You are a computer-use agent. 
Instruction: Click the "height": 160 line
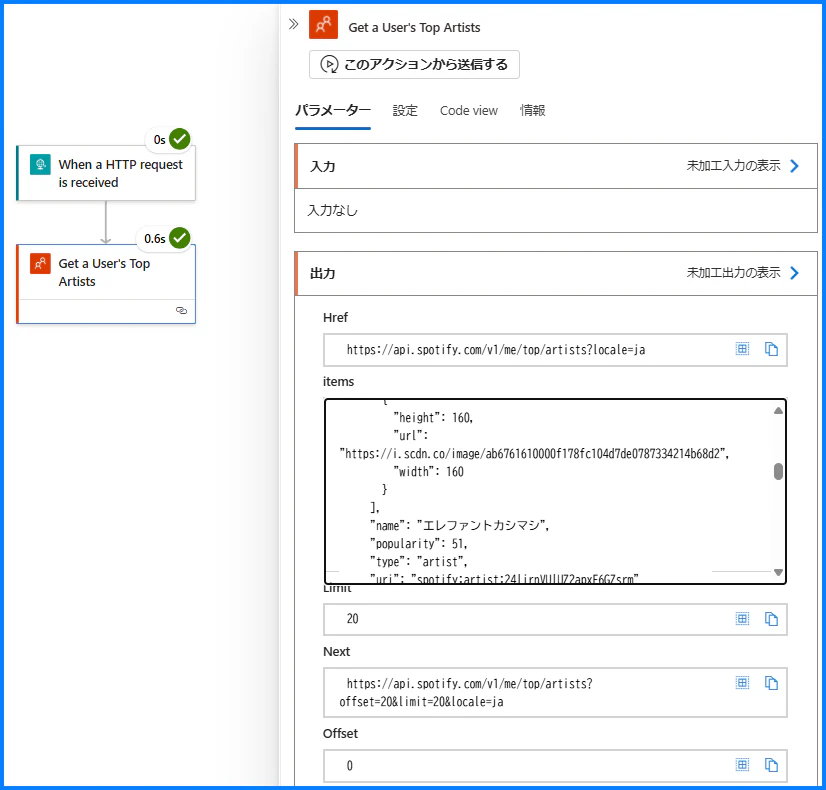pyautogui.click(x=433, y=418)
